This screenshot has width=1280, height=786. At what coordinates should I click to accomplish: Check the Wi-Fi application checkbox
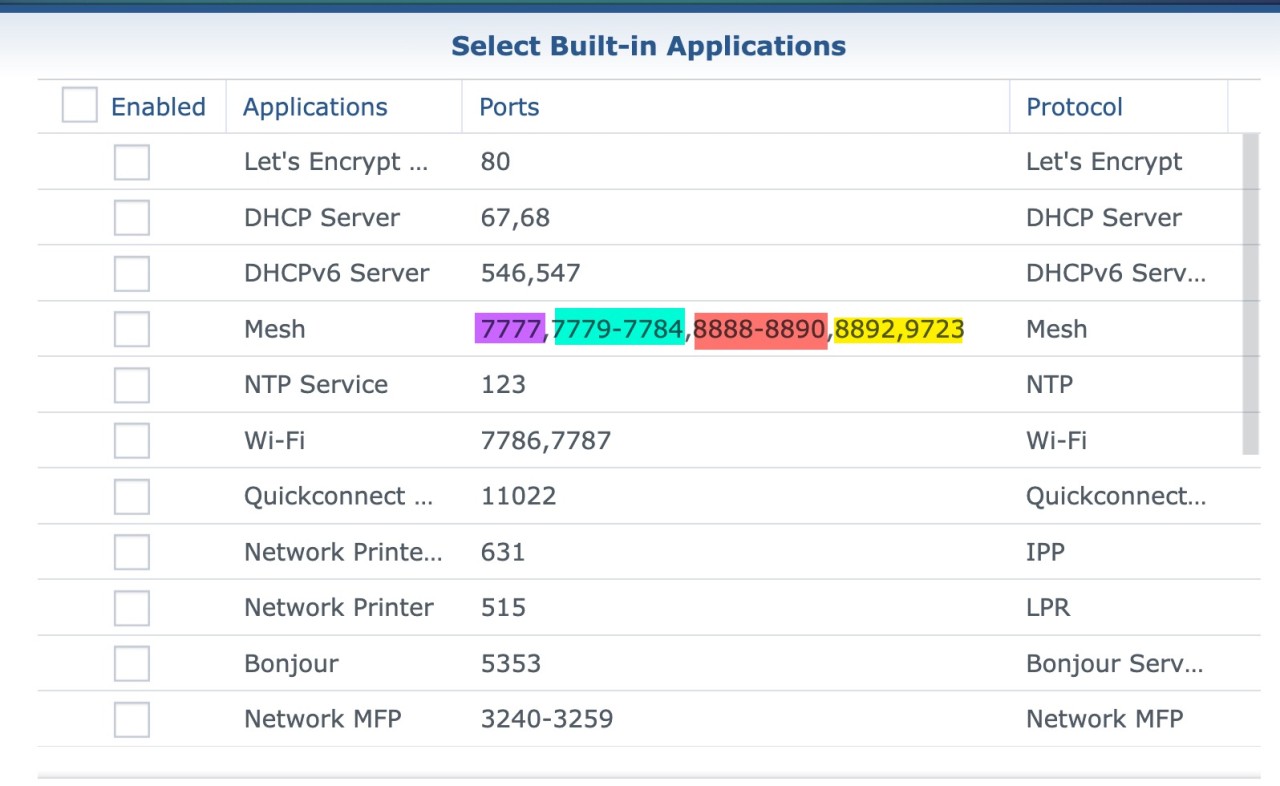pos(132,441)
